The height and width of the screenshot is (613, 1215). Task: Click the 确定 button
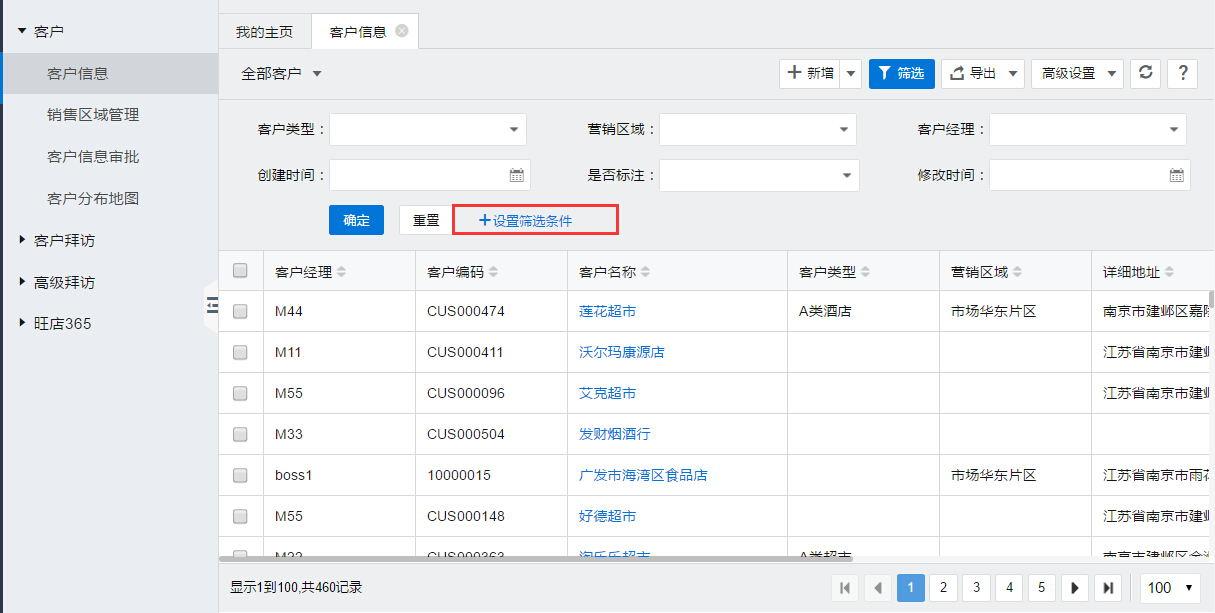[x=356, y=220]
